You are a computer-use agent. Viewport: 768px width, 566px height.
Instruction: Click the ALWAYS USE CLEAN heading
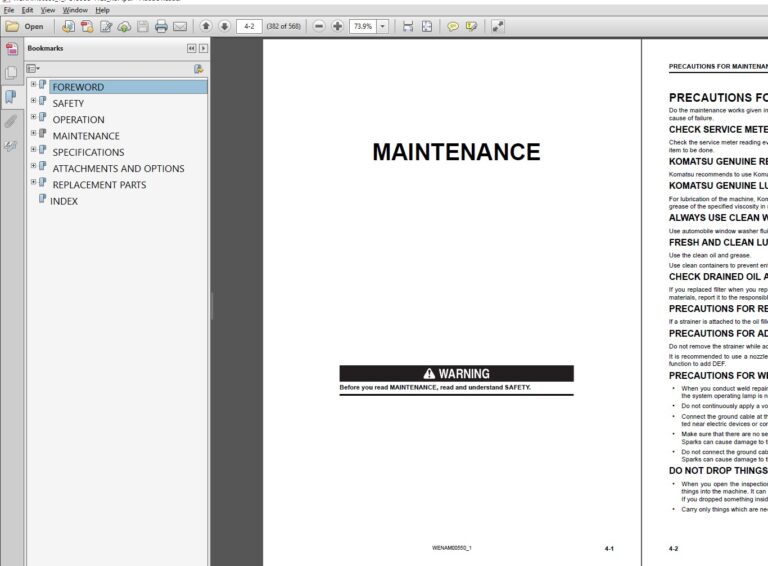click(x=718, y=218)
